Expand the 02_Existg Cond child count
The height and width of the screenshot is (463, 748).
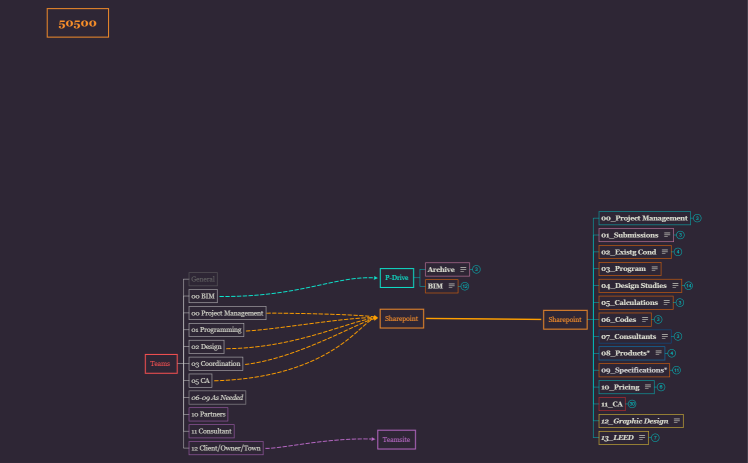[x=677, y=252]
